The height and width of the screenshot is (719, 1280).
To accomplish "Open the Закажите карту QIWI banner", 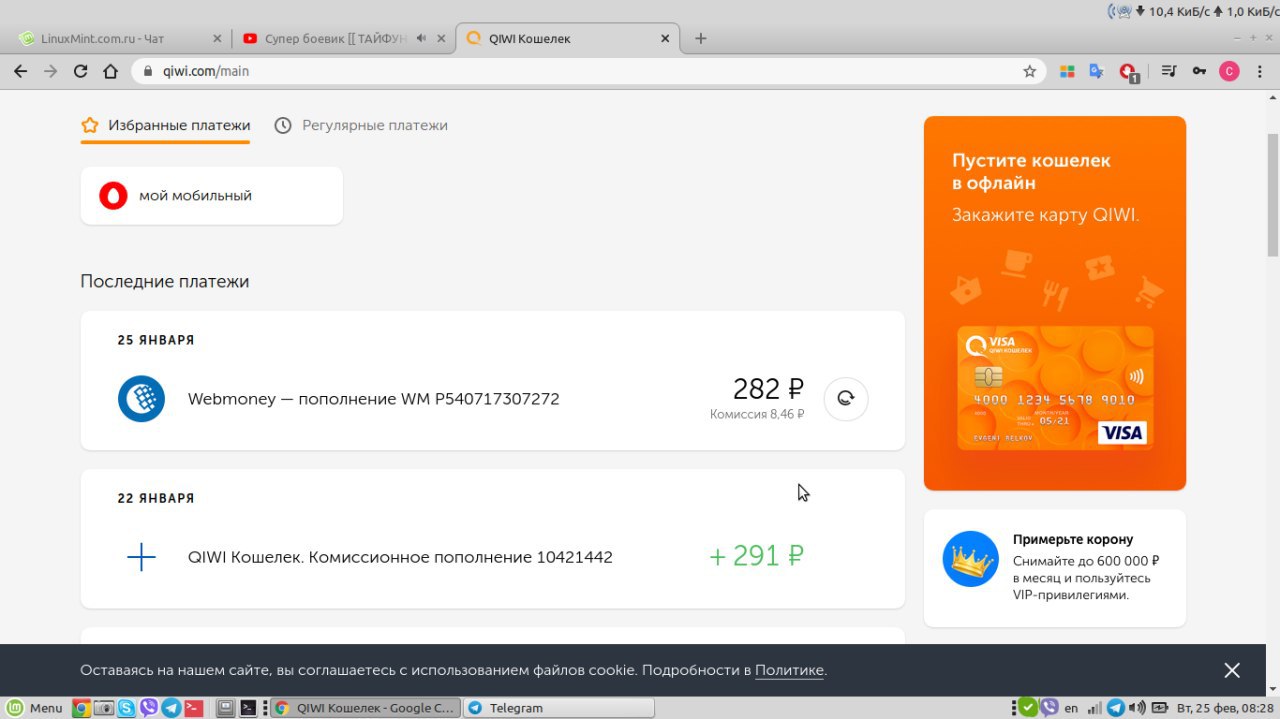I will [x=1055, y=303].
